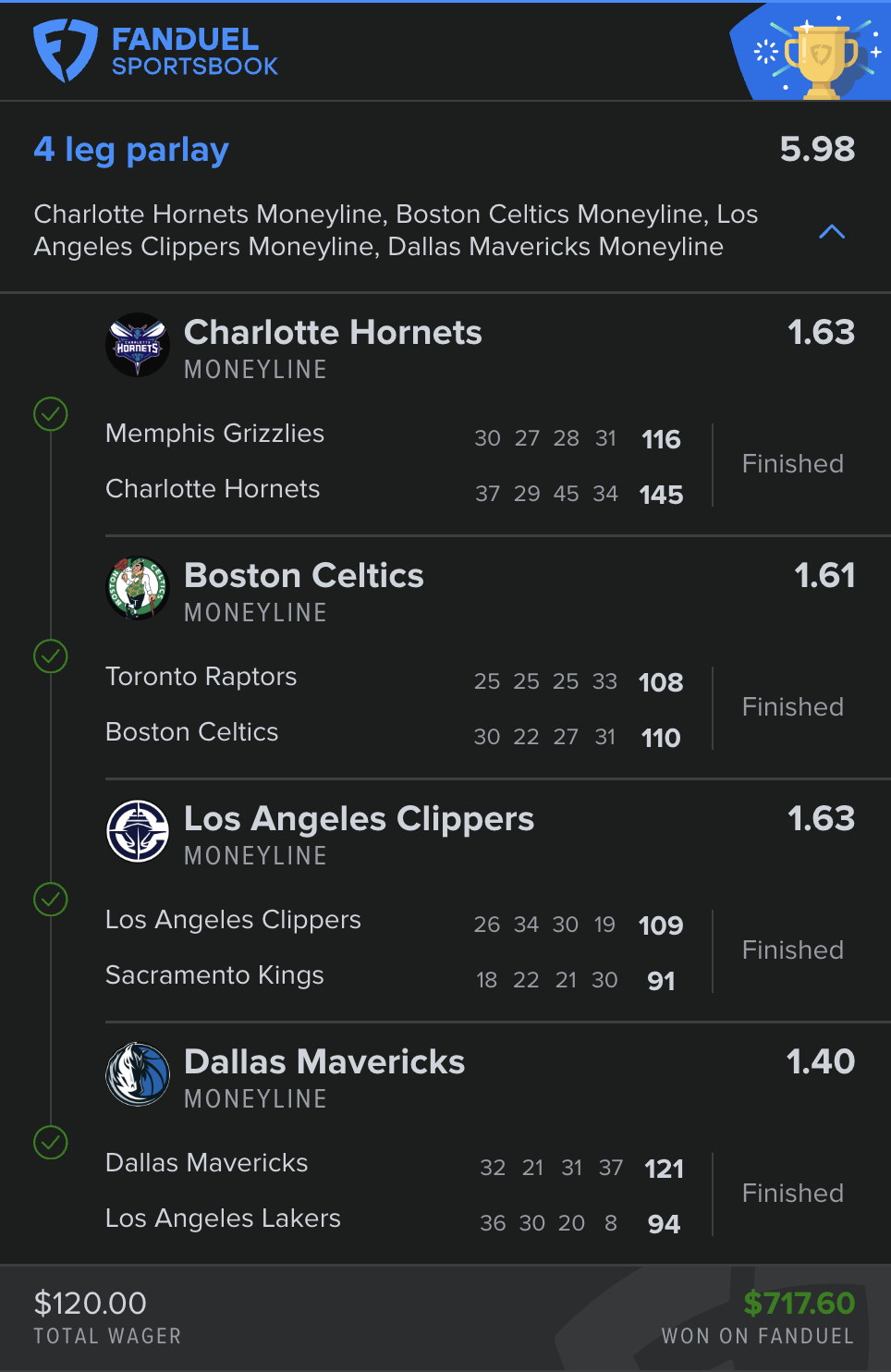Click the 5.98 parlay odds value
This screenshot has height=1372, width=891.
(x=817, y=149)
